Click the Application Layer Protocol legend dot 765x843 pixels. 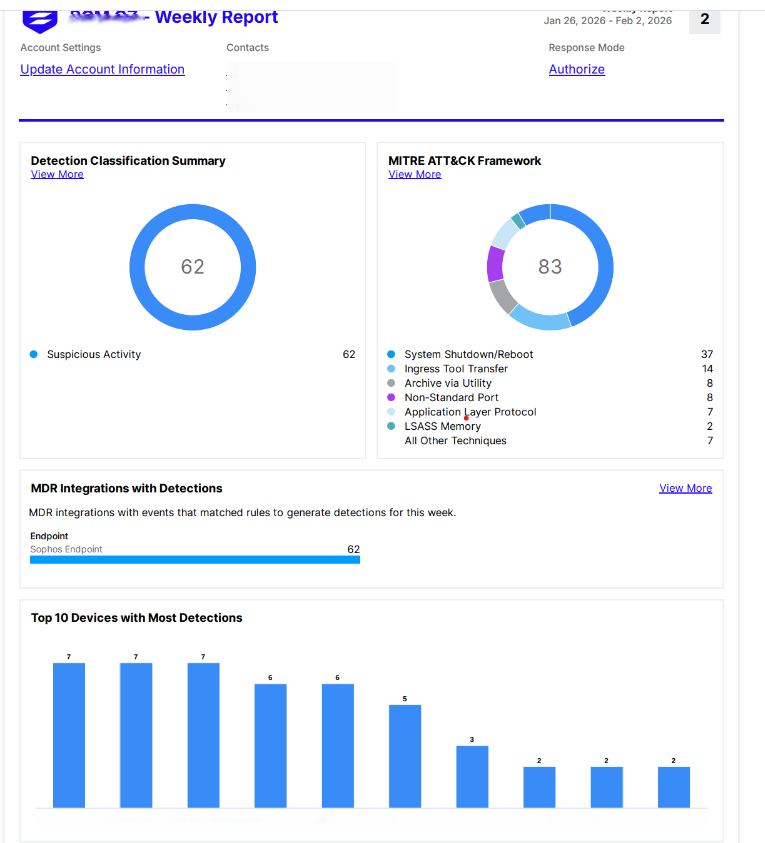tap(391, 412)
